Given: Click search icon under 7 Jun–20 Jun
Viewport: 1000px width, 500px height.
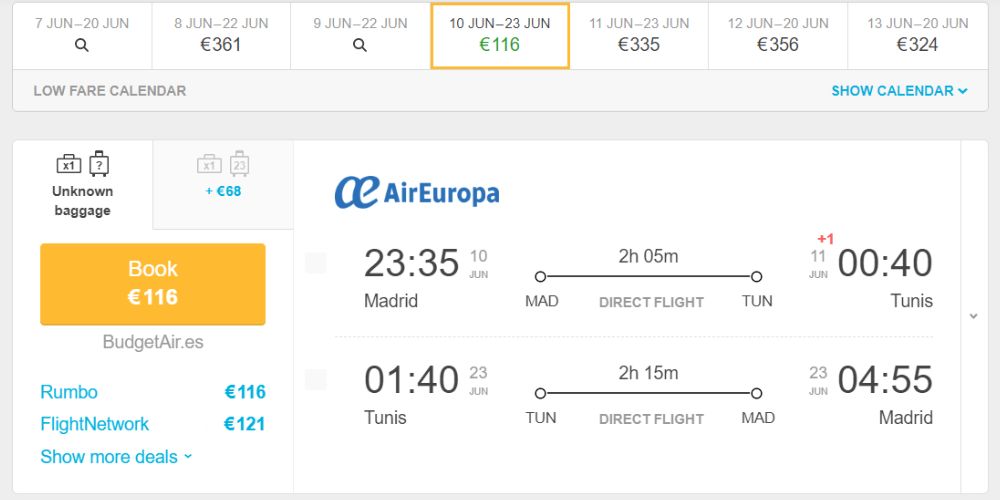Looking at the screenshot, I should [82, 45].
